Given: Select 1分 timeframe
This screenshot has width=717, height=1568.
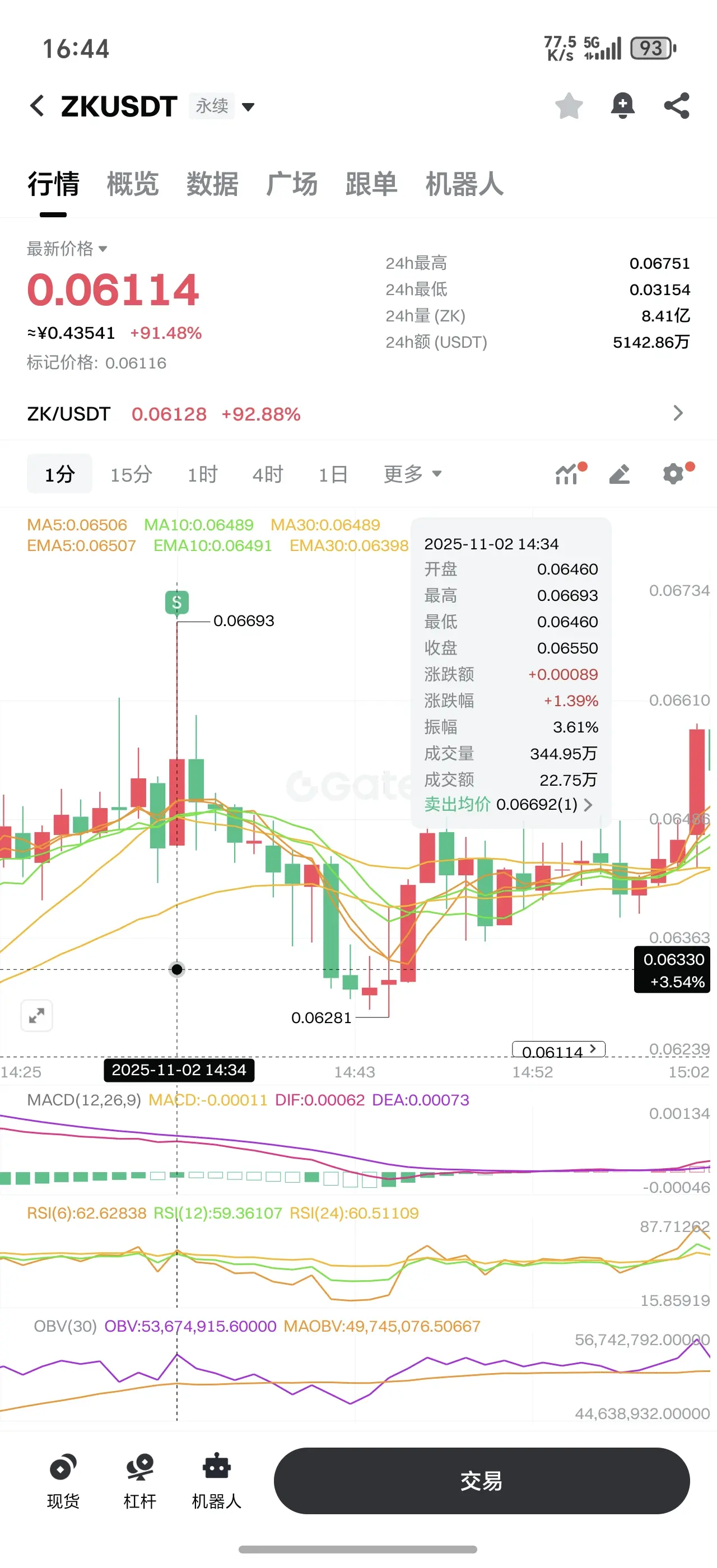Looking at the screenshot, I should coord(59,474).
